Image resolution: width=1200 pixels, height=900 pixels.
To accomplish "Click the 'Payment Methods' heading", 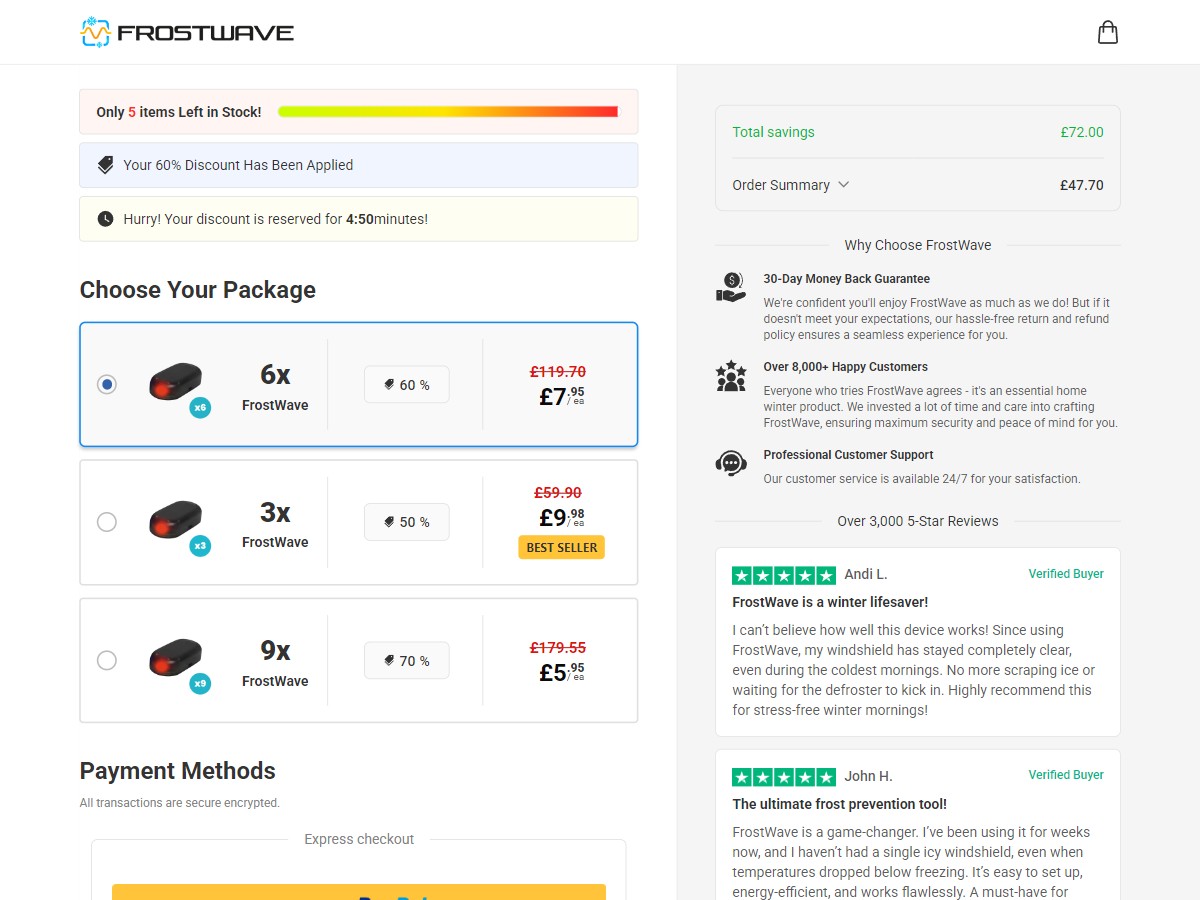I will [x=178, y=771].
